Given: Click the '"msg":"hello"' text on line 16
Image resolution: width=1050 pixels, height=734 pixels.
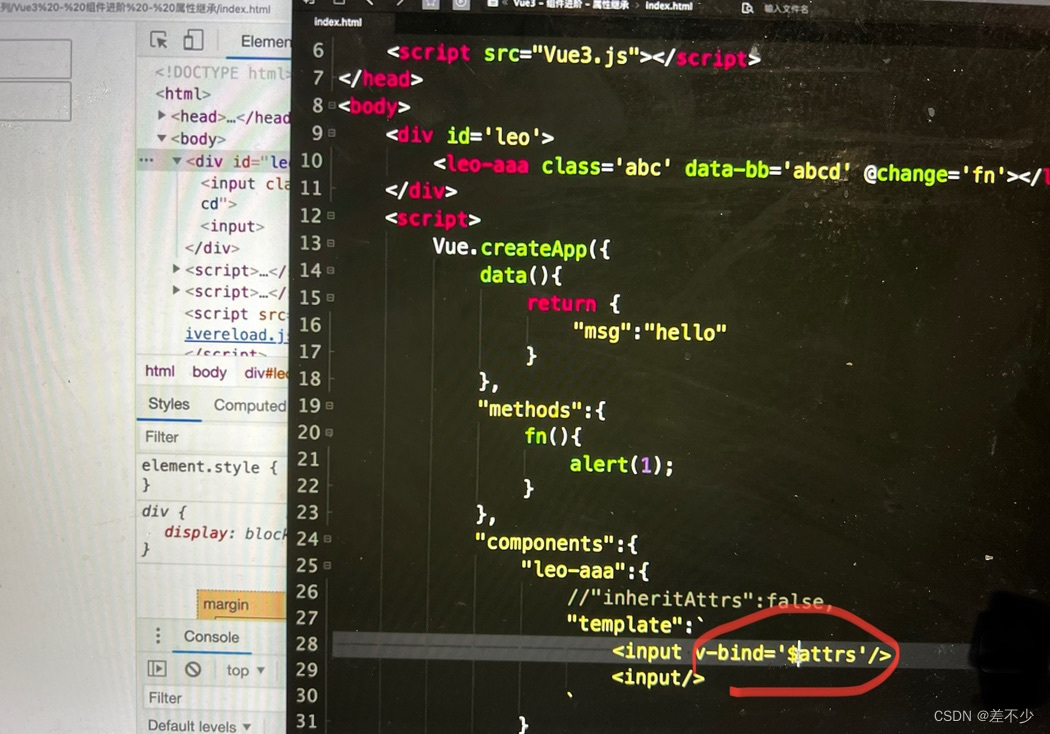Looking at the screenshot, I should pos(650,332).
